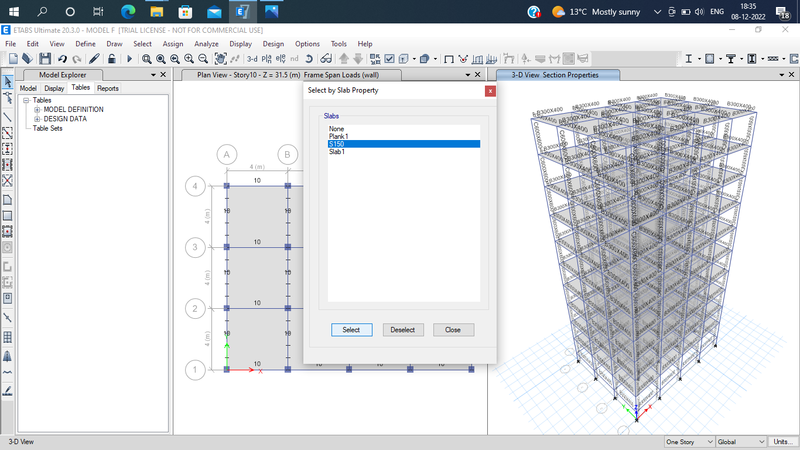Click the Units... status bar button
800x450 pixels.
point(783,442)
